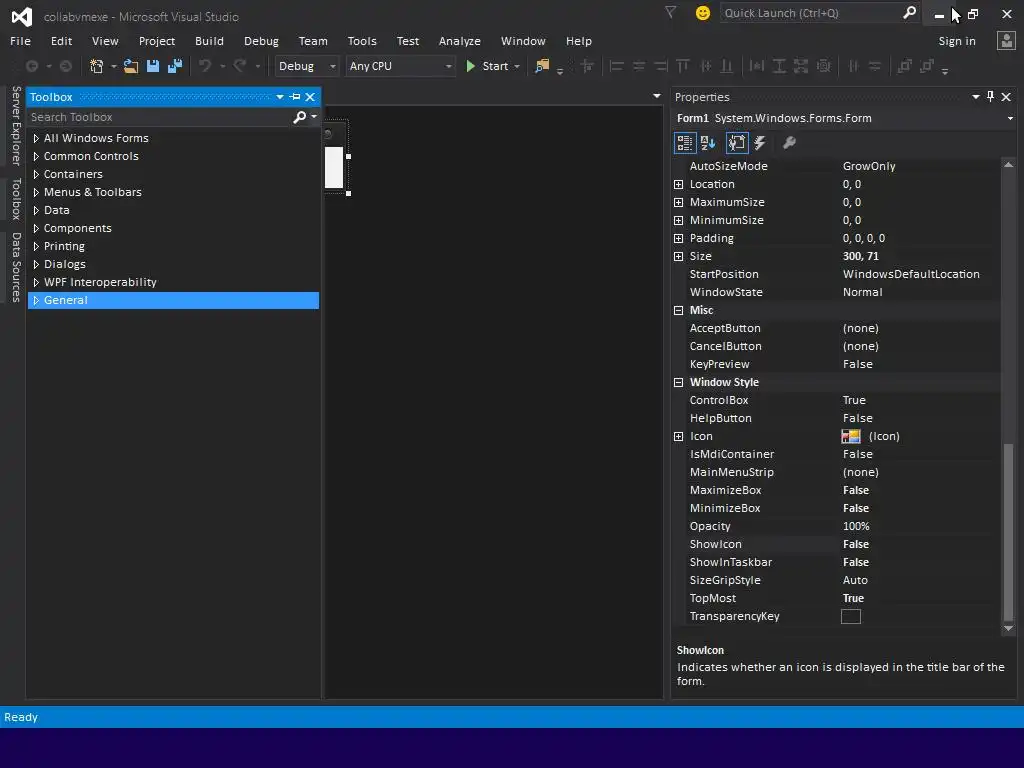Expand the Location property node
Image resolution: width=1024 pixels, height=768 pixels.
tap(679, 184)
